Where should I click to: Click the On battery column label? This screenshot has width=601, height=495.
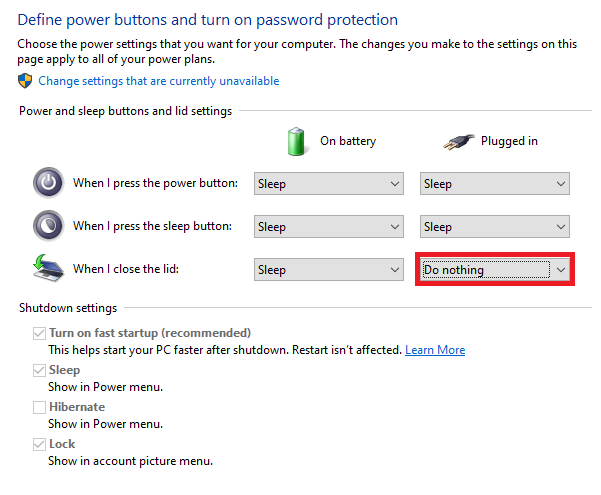[348, 141]
